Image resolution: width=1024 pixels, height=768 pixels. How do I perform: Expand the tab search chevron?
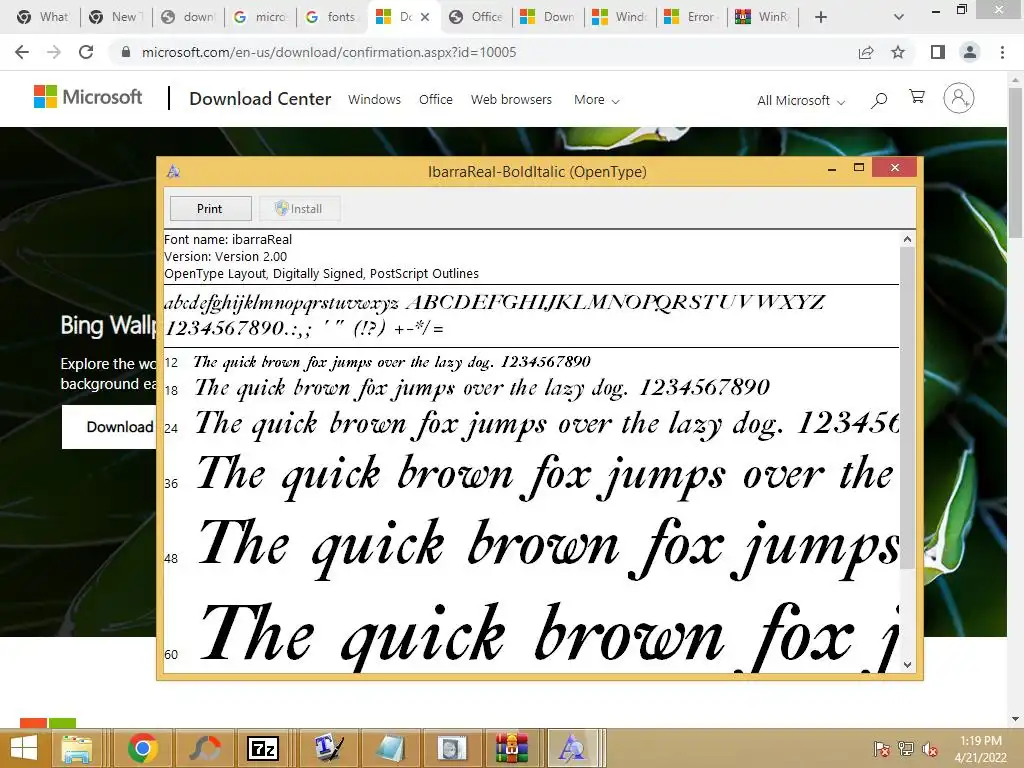click(x=899, y=17)
